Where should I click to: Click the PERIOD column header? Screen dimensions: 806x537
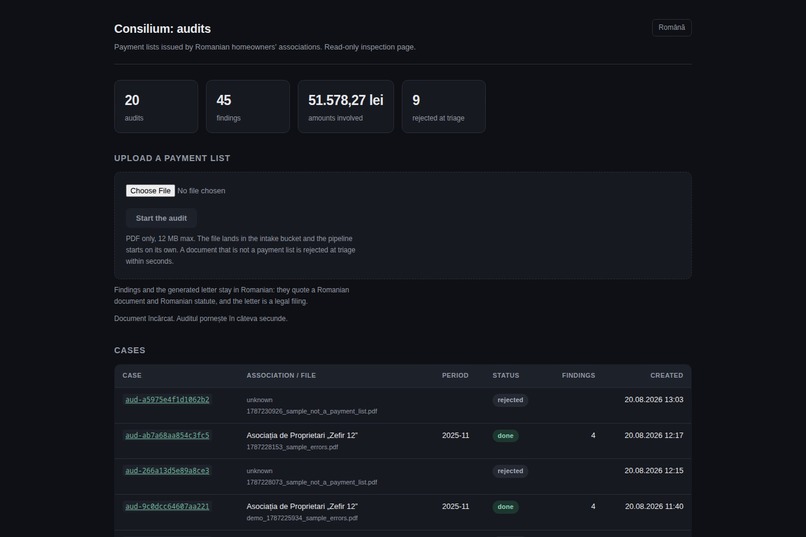tap(455, 376)
